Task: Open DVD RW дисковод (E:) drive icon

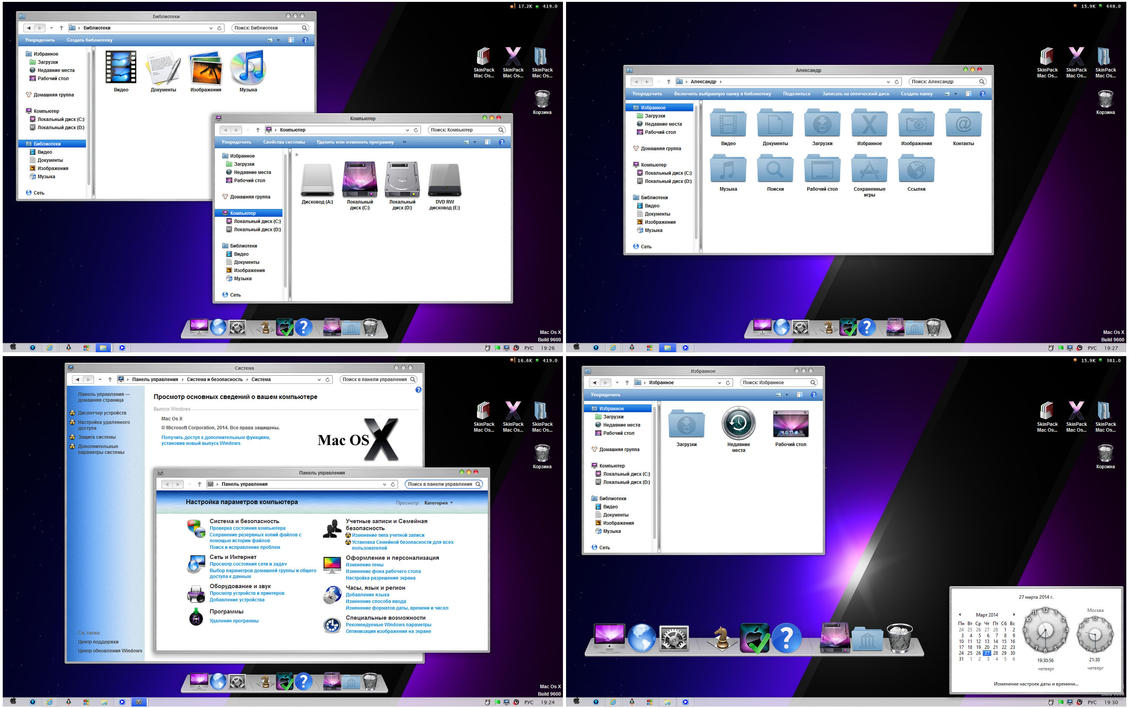Action: [x=443, y=180]
